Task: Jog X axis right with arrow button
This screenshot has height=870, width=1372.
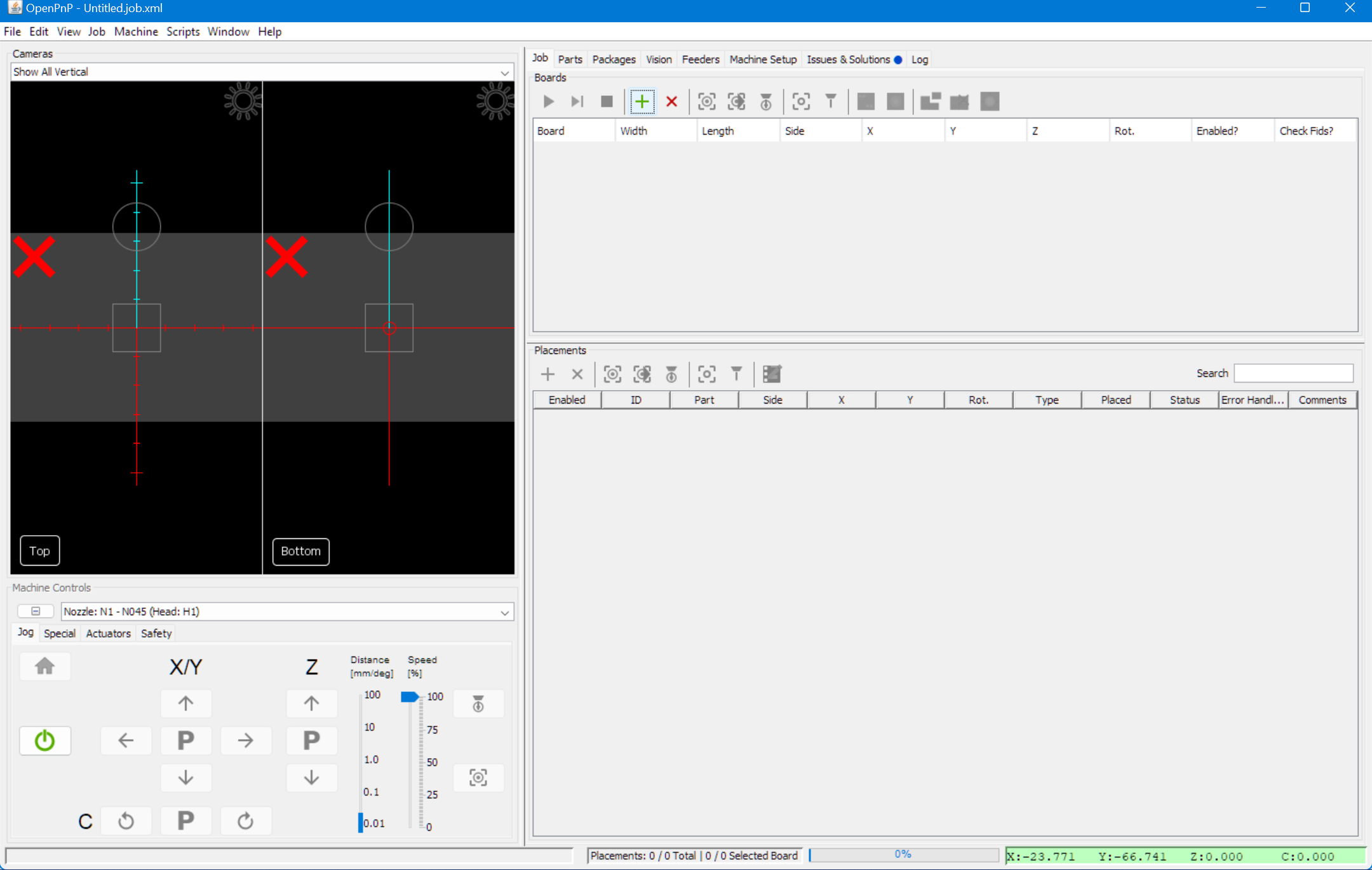Action: [x=245, y=740]
